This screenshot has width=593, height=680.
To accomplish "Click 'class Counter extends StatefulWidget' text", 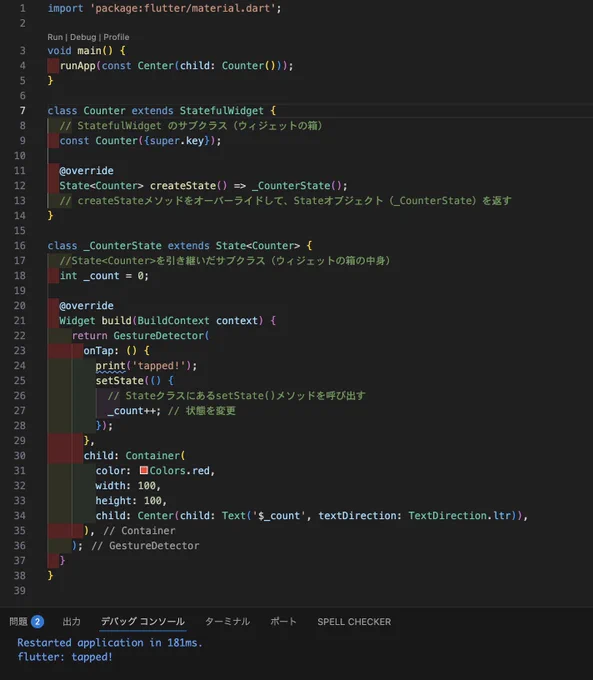I will [x=155, y=111].
